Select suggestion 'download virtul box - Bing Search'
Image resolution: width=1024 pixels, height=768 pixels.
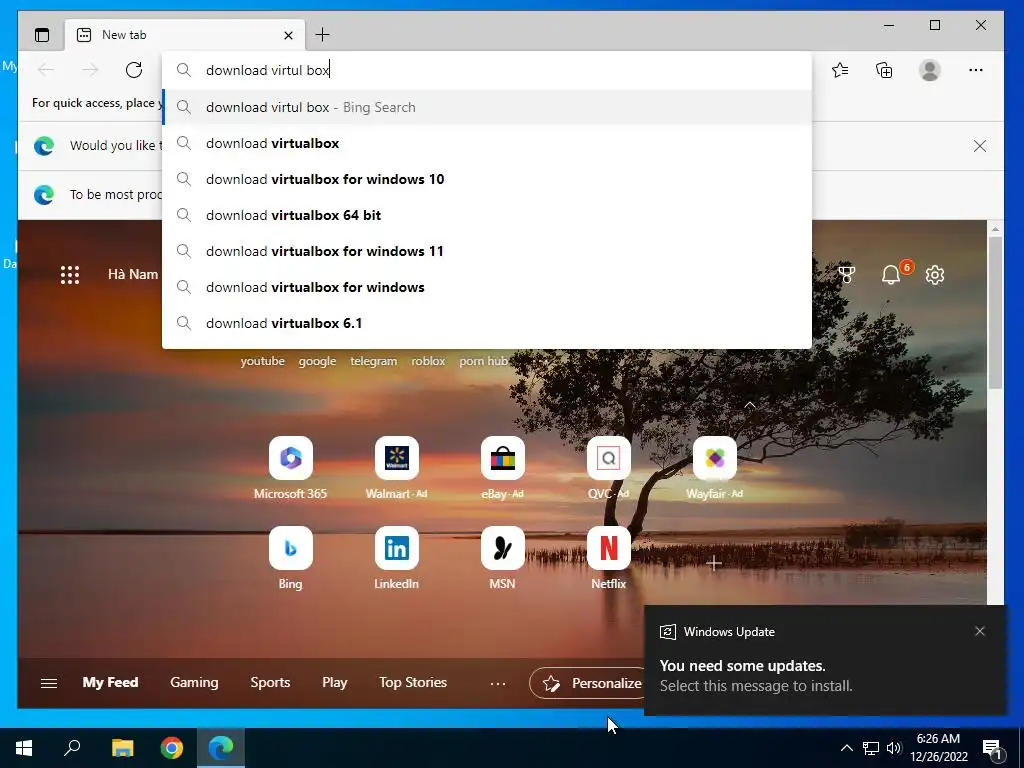point(487,107)
